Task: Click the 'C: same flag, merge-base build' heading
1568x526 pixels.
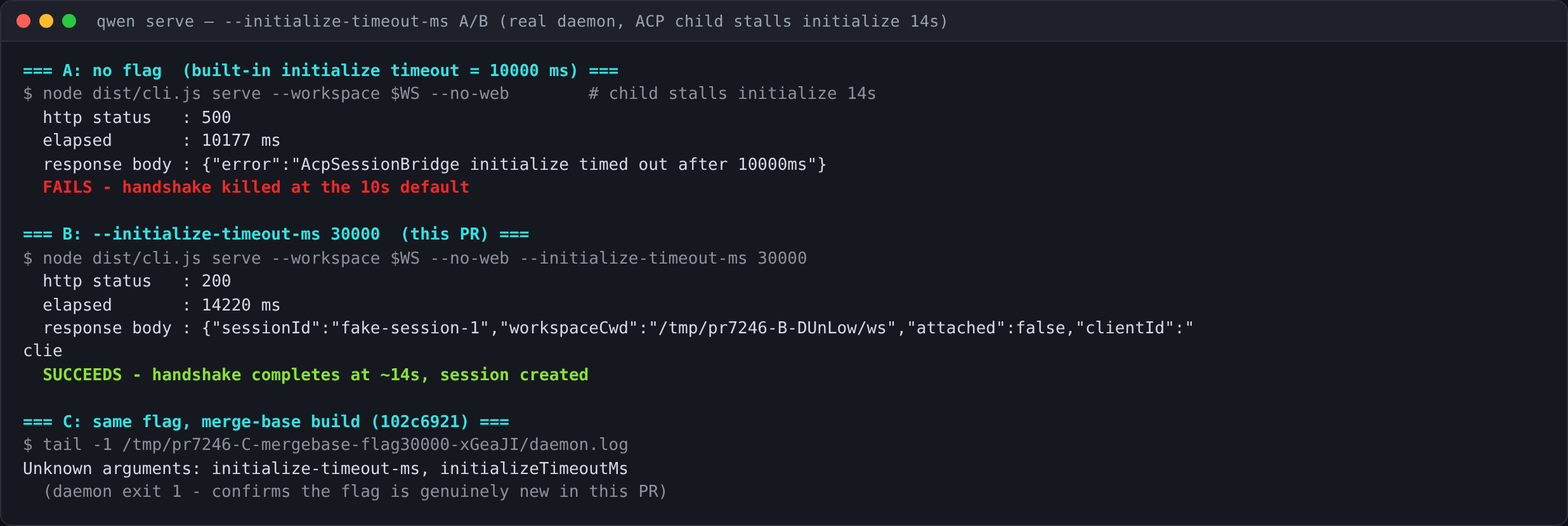Action: point(266,422)
